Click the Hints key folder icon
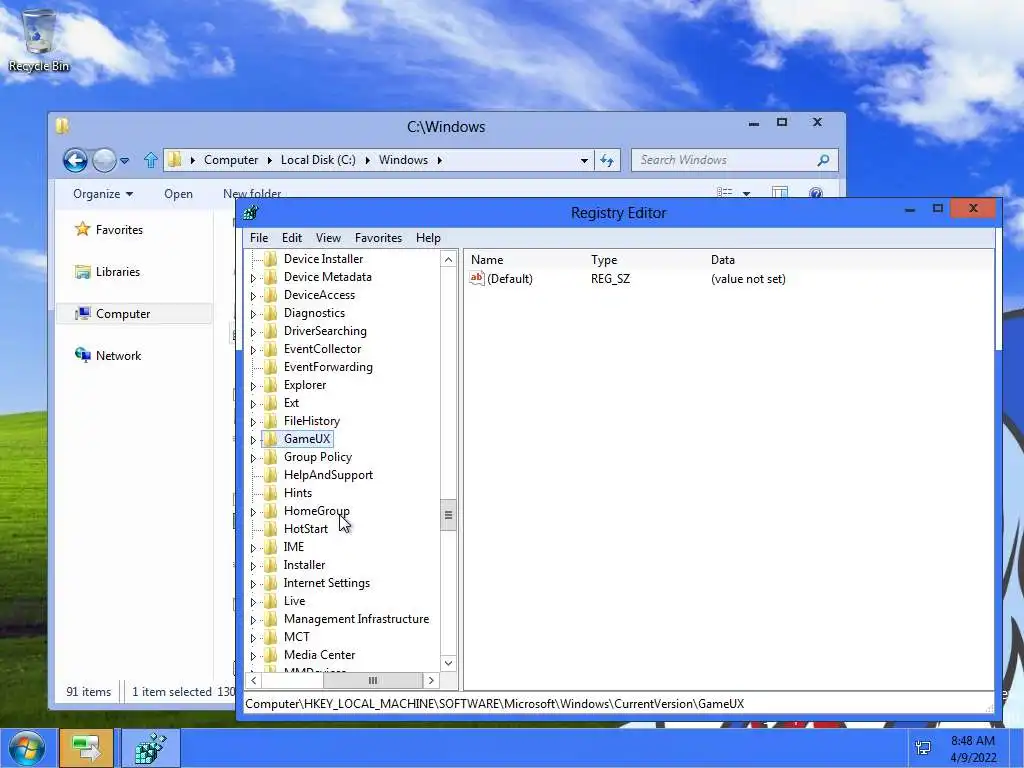This screenshot has height=768, width=1024. 270,493
